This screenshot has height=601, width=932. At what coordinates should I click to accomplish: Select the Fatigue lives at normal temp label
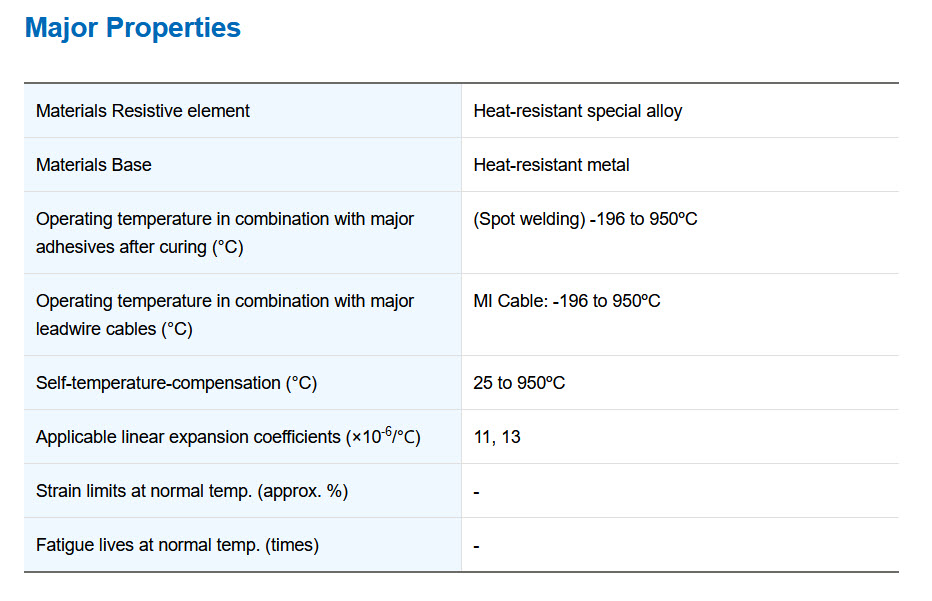point(178,545)
